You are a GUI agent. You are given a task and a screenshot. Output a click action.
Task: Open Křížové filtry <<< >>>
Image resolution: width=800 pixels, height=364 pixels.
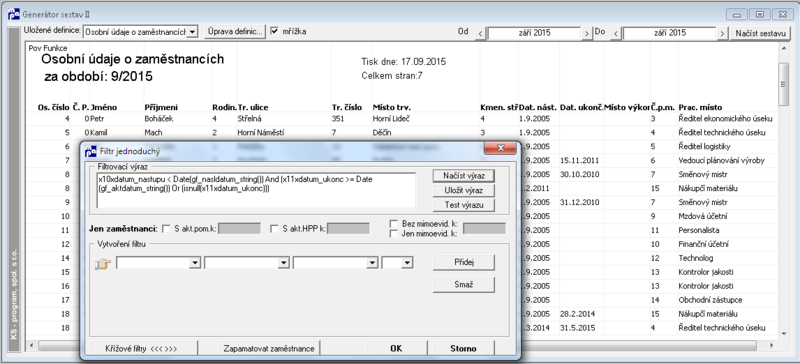pos(143,349)
